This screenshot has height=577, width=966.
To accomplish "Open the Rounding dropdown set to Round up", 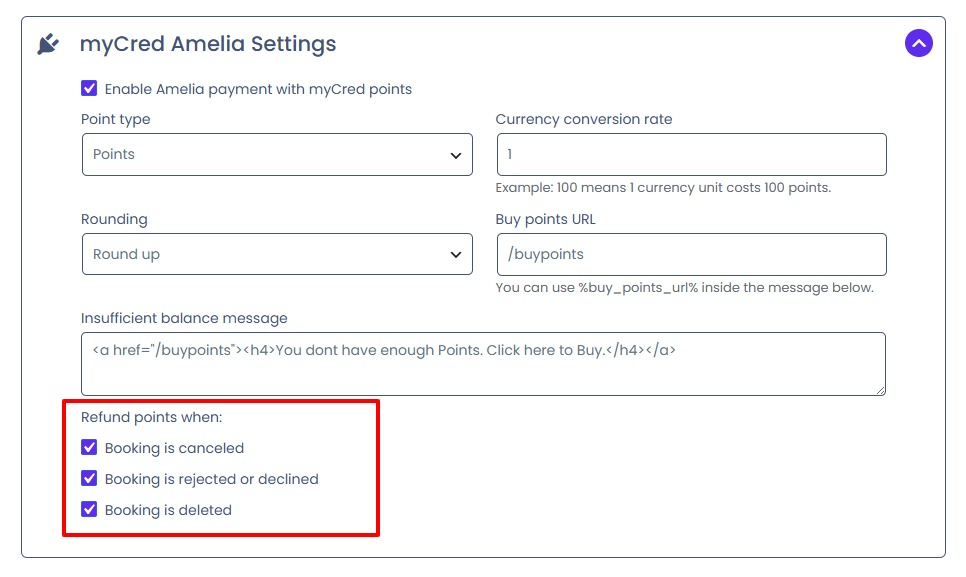I will 277,254.
